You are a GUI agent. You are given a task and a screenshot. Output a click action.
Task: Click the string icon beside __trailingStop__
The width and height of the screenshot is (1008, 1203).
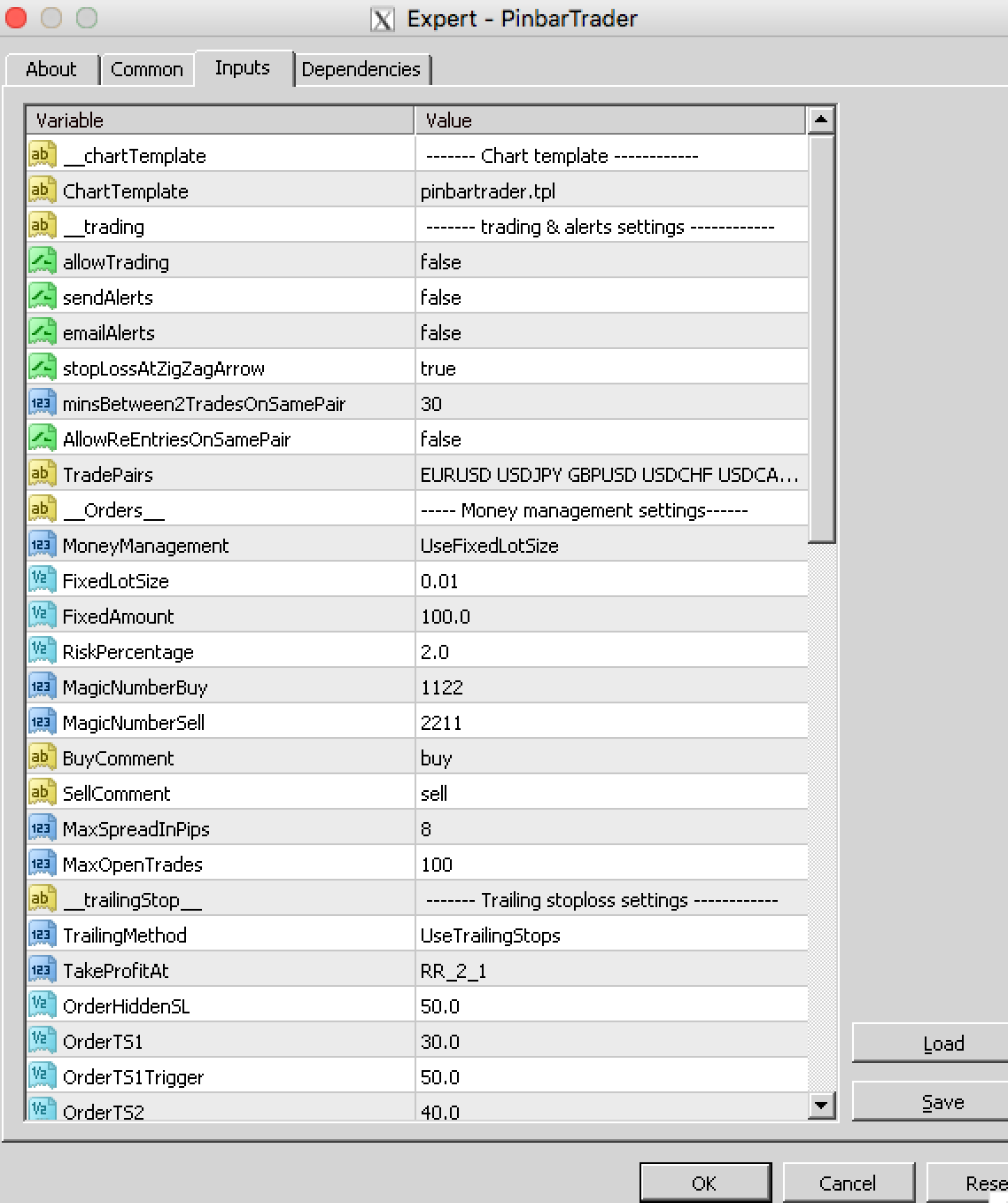[x=43, y=899]
